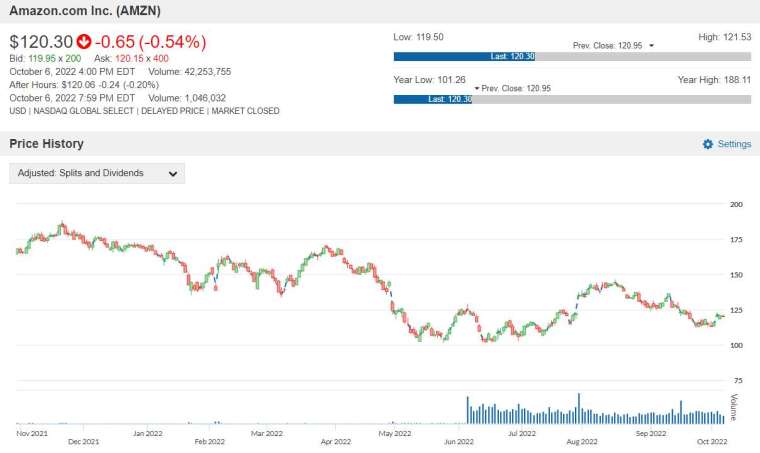Click the May 2022 x-axis label
The image size is (760, 453).
[395, 433]
